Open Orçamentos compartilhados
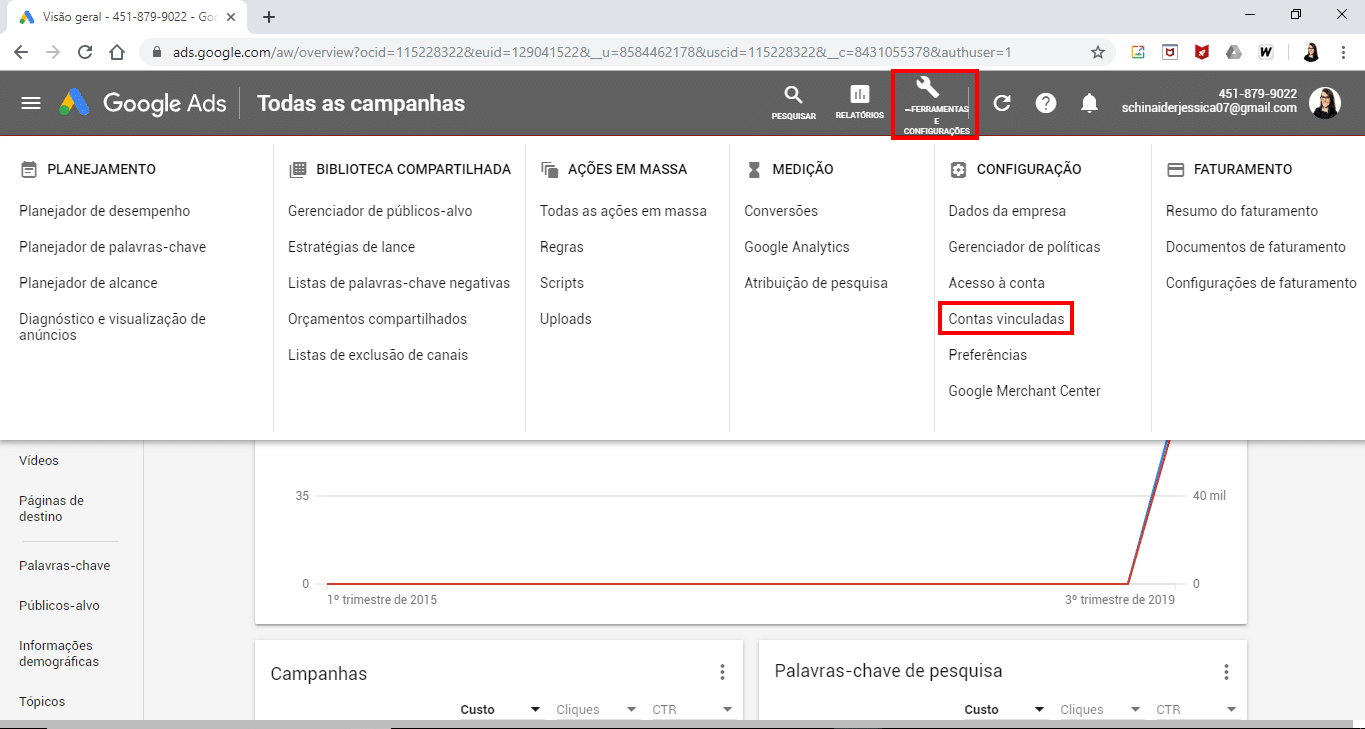Screen dimensions: 1365x729 coord(377,319)
